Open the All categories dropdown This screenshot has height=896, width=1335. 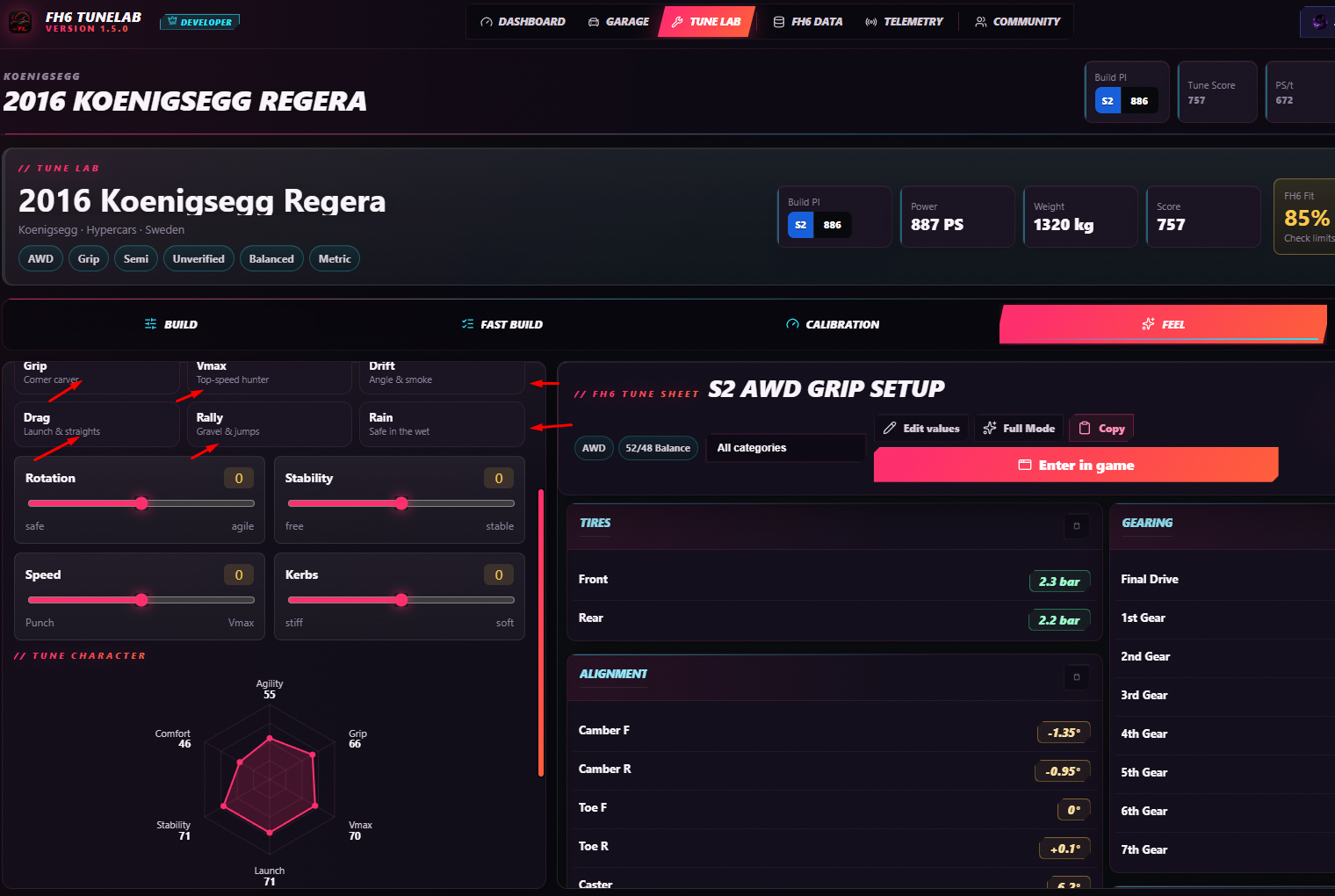click(x=785, y=448)
